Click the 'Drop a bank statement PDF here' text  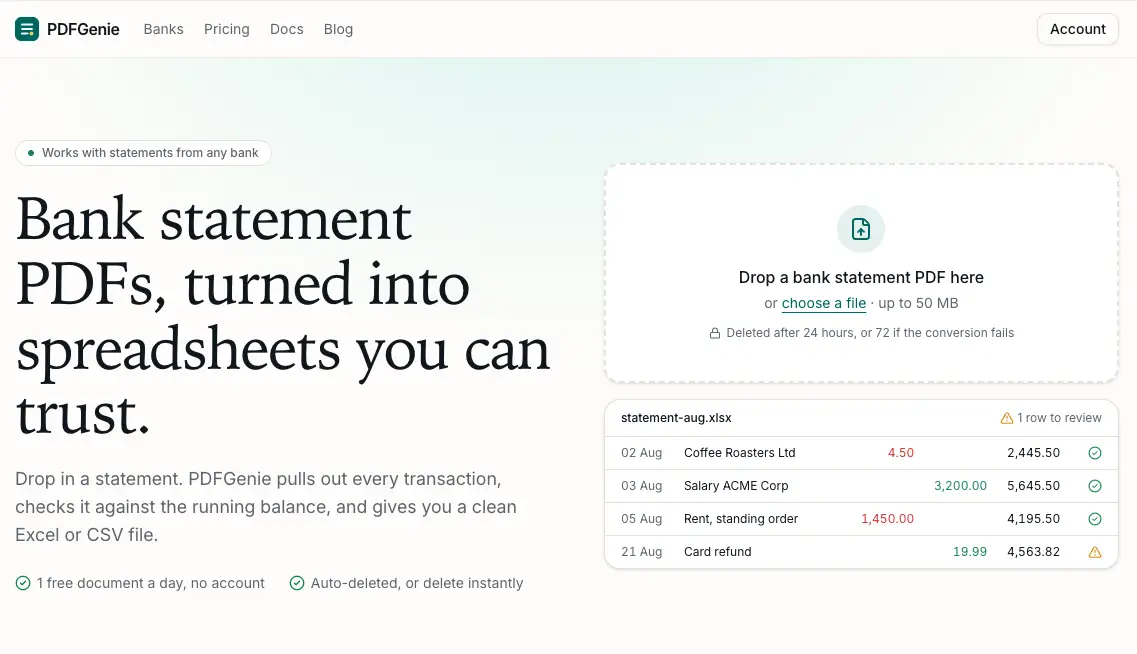[x=861, y=278]
